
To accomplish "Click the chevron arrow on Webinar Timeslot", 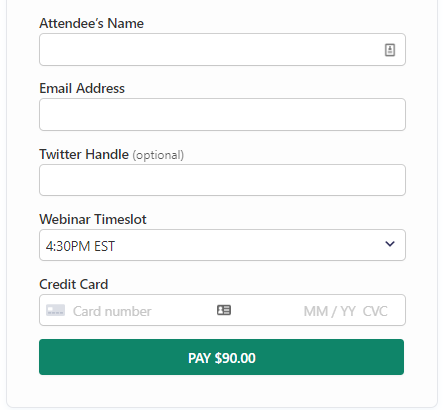I will point(390,244).
